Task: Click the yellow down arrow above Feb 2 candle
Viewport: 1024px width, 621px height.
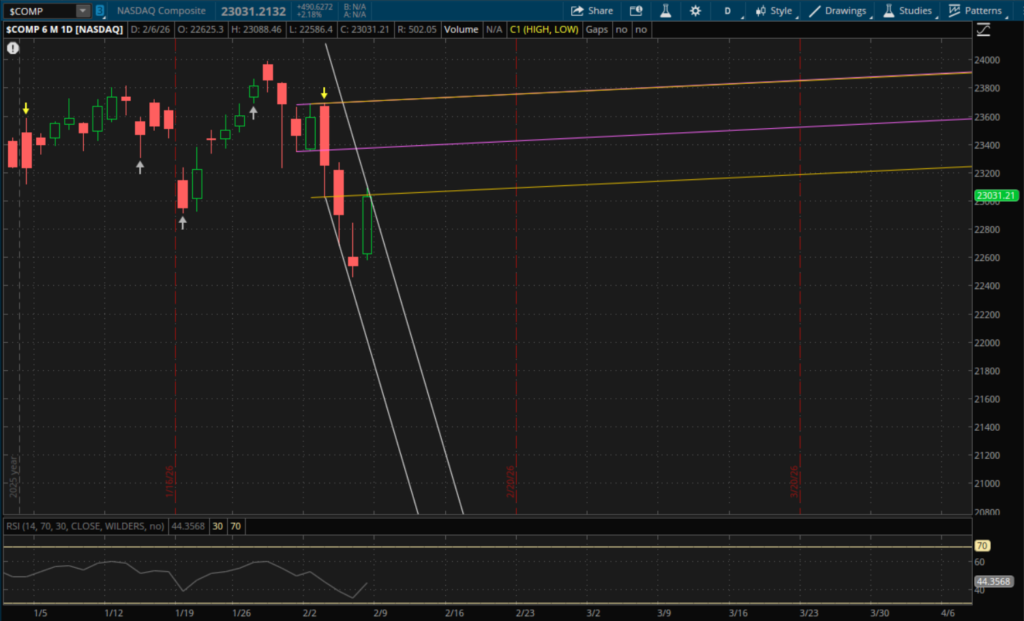Action: (324, 93)
